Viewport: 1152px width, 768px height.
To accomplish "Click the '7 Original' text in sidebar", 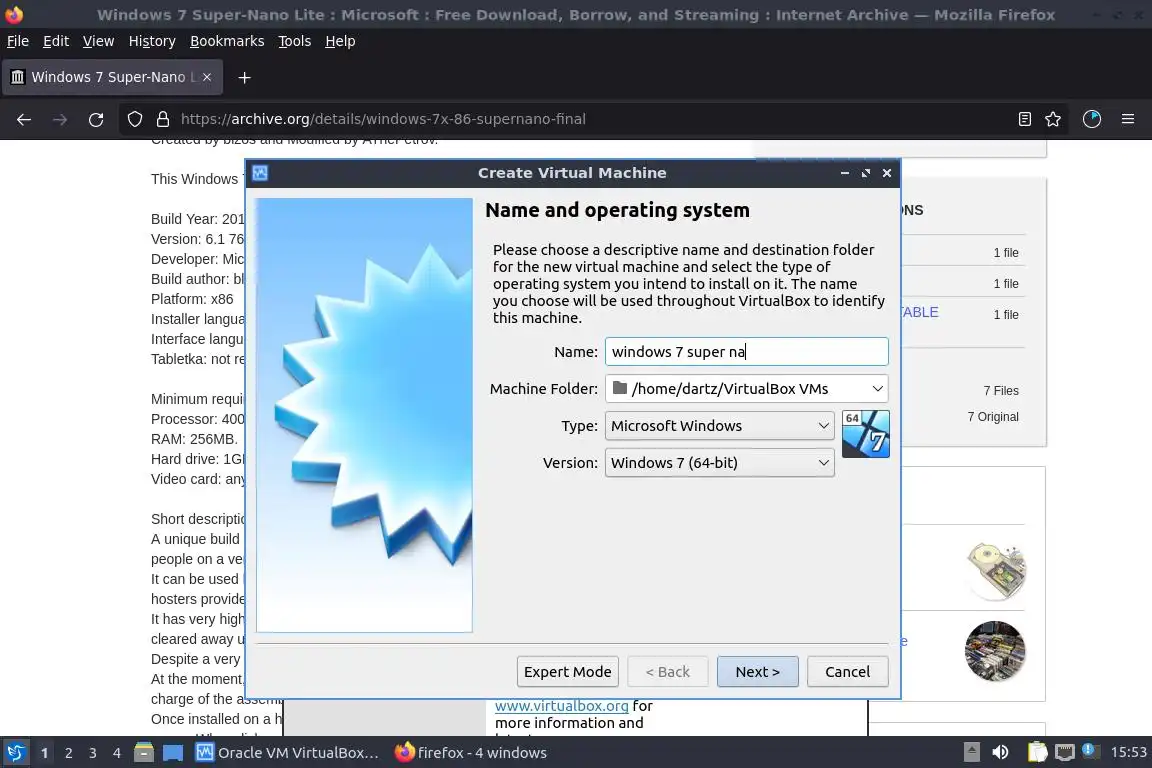I will coord(993,417).
